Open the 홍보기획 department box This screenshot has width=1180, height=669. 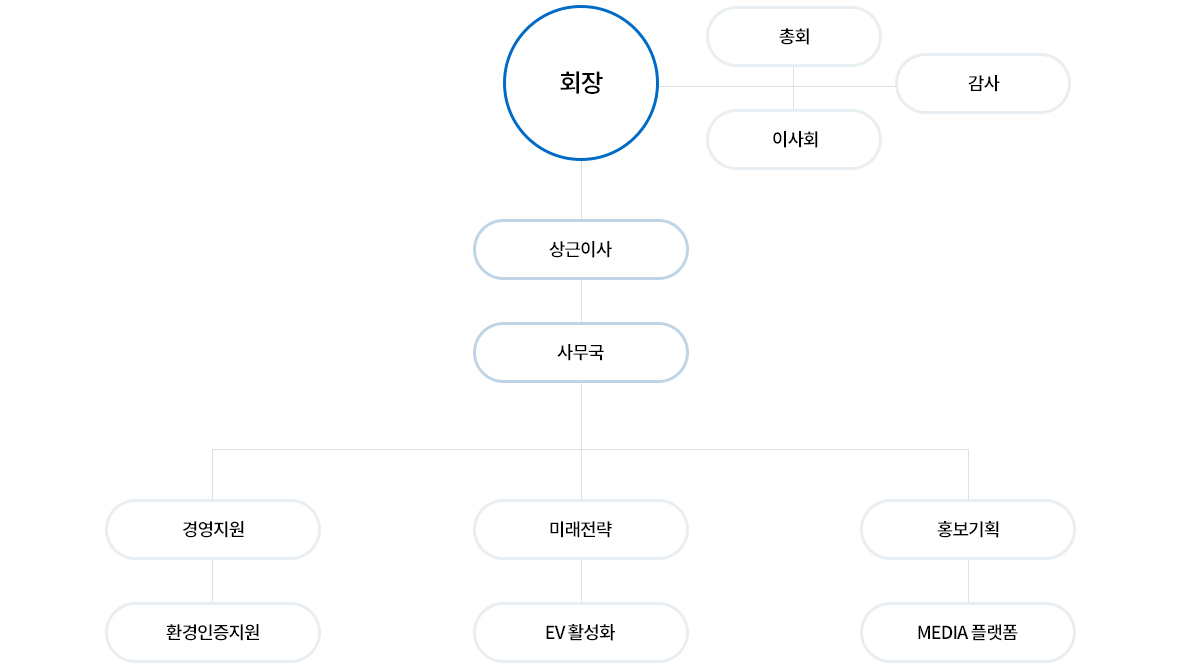tap(968, 530)
